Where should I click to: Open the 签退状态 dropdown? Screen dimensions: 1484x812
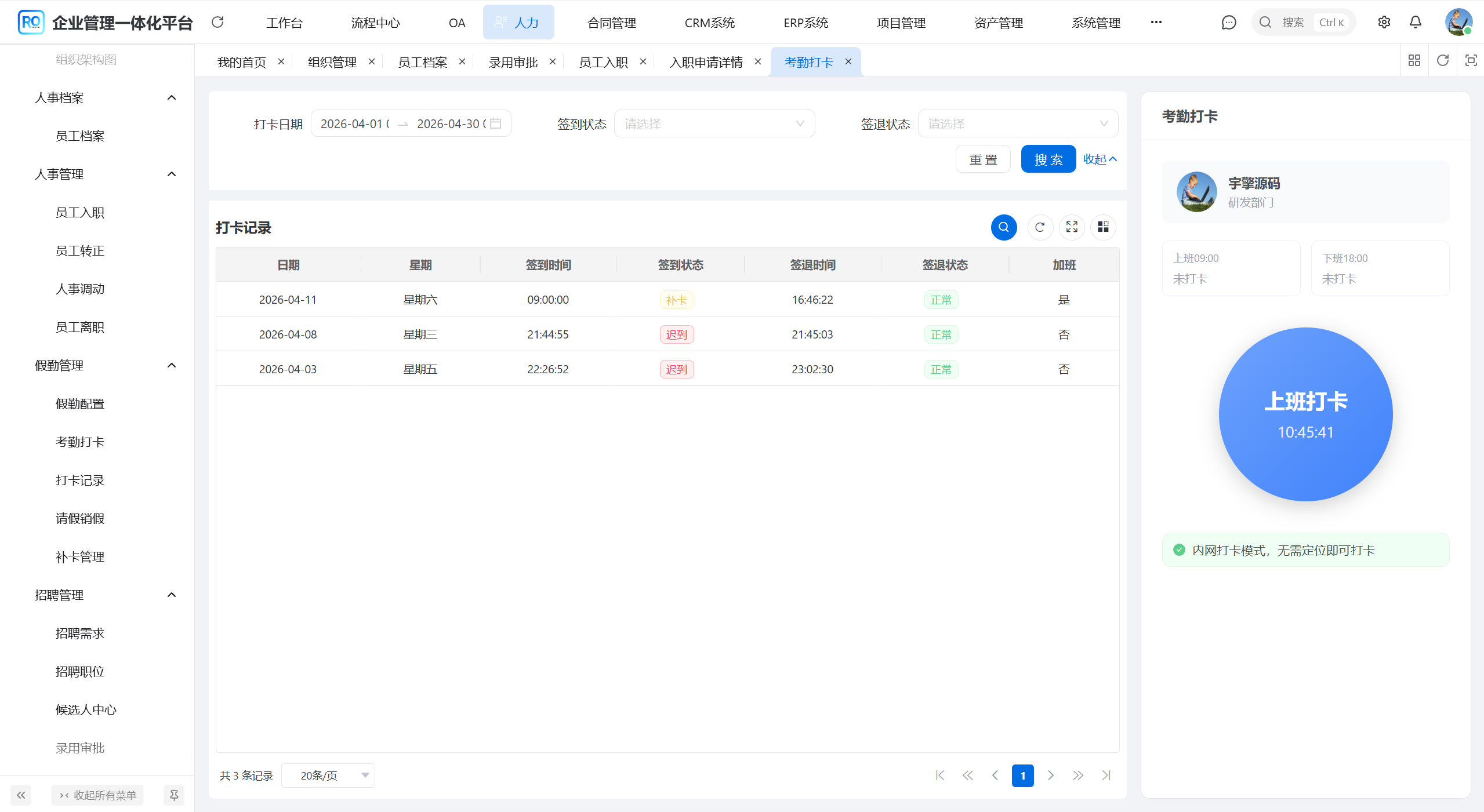click(1017, 123)
